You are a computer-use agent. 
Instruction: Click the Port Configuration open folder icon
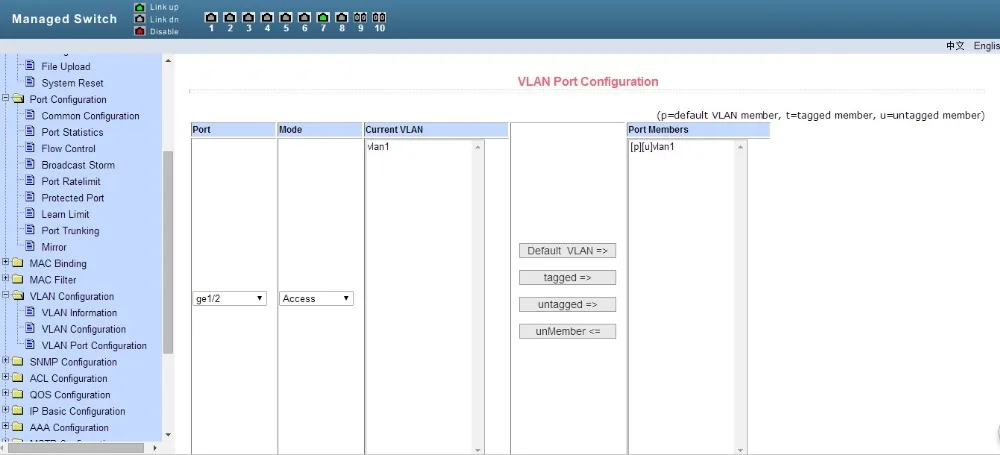(18, 99)
